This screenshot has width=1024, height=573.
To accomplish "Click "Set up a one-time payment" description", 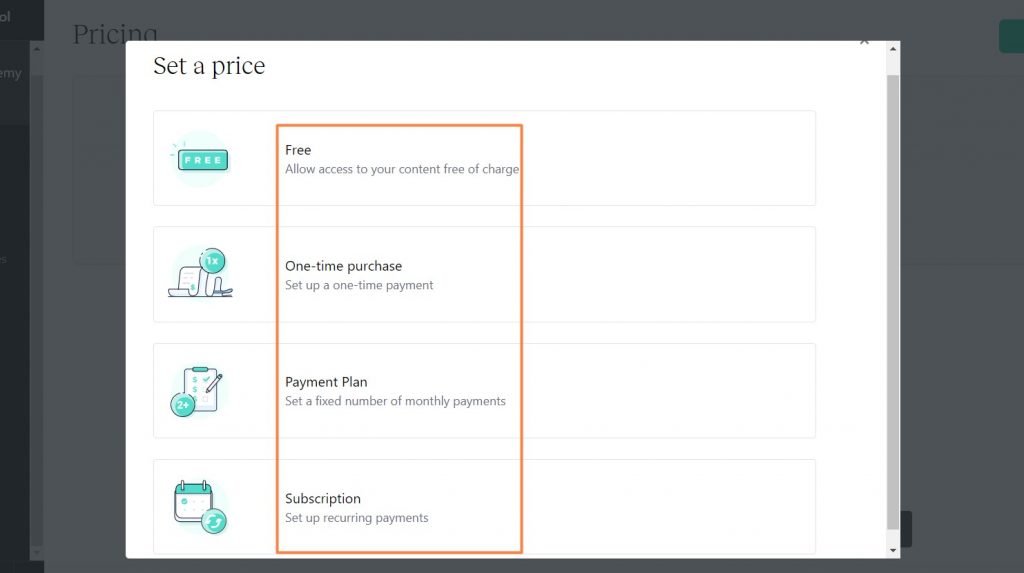I will [x=359, y=285].
